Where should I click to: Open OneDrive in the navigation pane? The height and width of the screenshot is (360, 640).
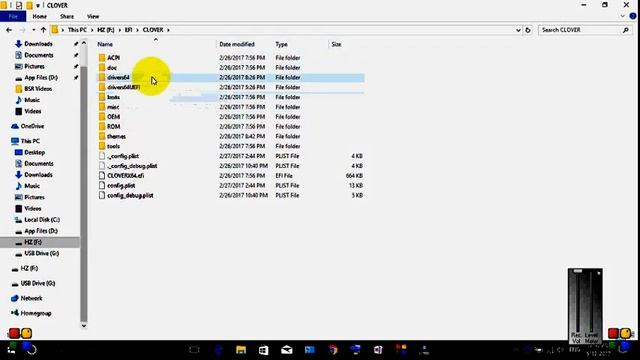click(x=32, y=126)
